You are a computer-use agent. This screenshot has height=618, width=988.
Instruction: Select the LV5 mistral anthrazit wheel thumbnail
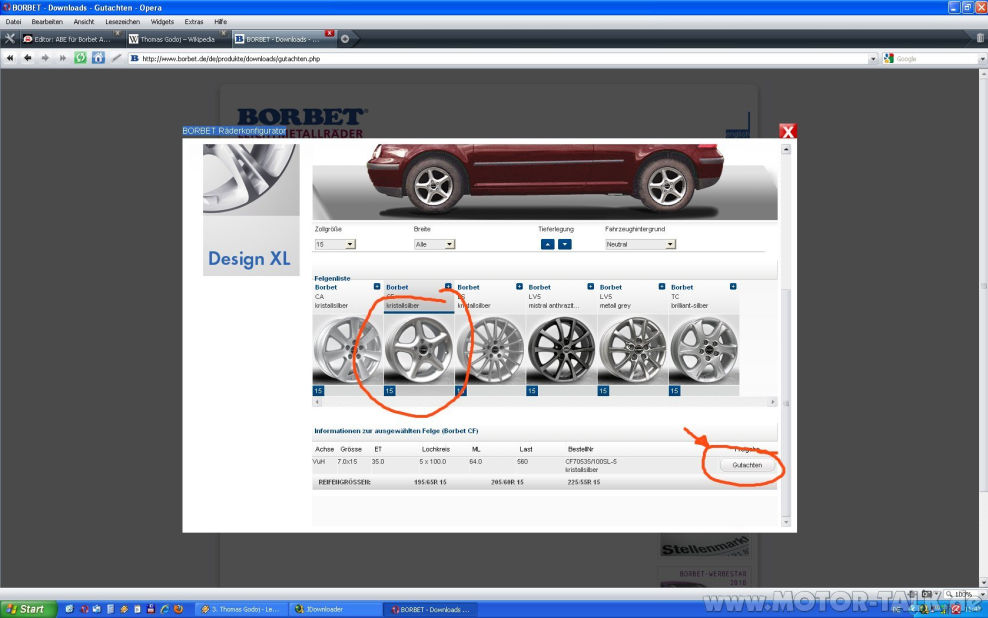coord(561,350)
